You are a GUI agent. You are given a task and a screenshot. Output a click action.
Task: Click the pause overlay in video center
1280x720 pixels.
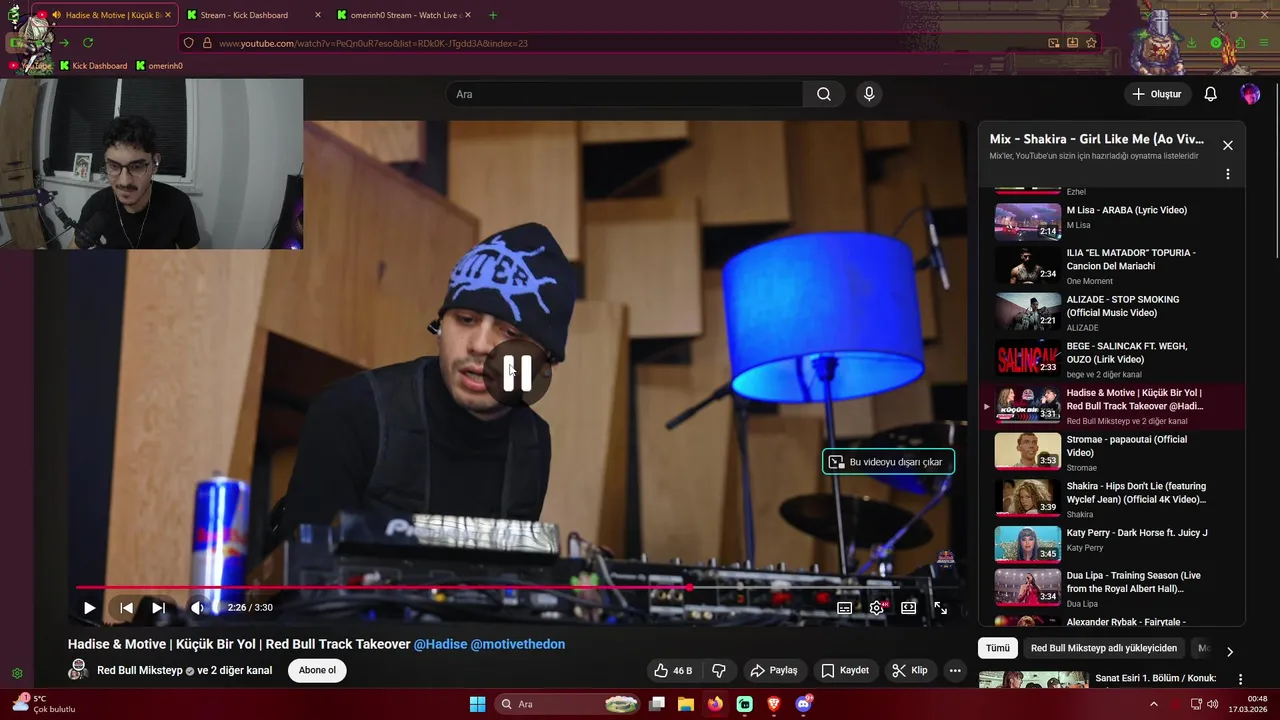[517, 373]
